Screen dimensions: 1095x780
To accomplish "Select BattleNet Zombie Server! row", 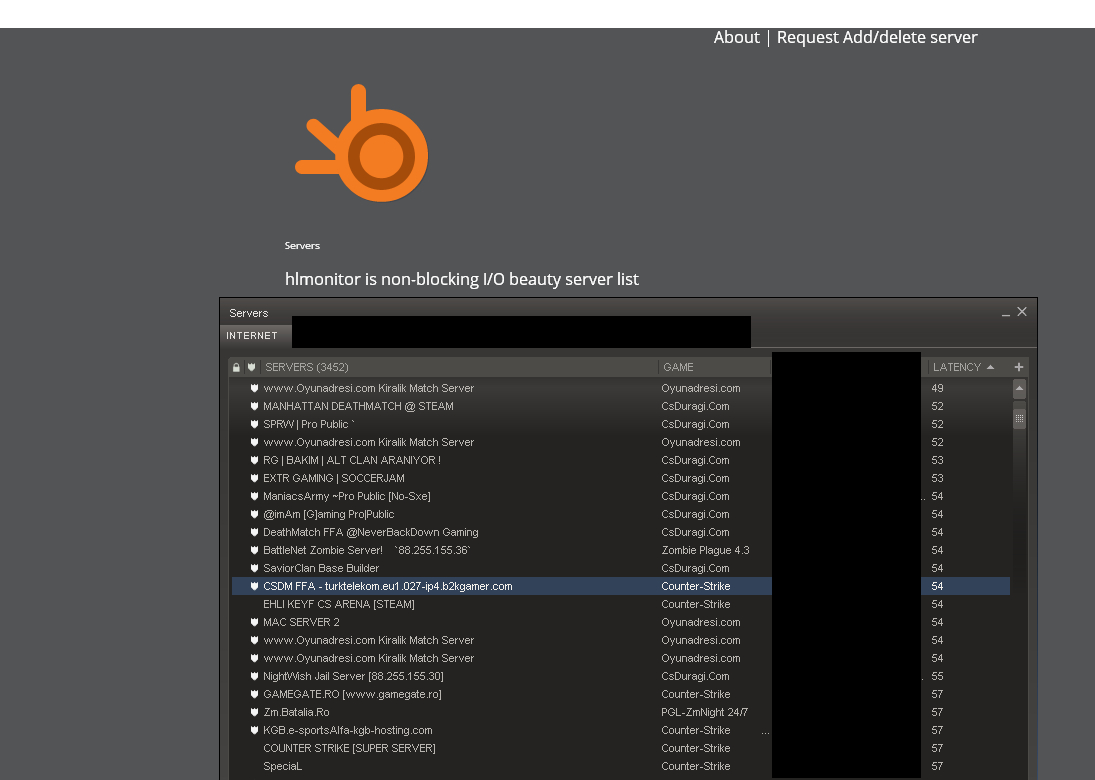I will [620, 550].
